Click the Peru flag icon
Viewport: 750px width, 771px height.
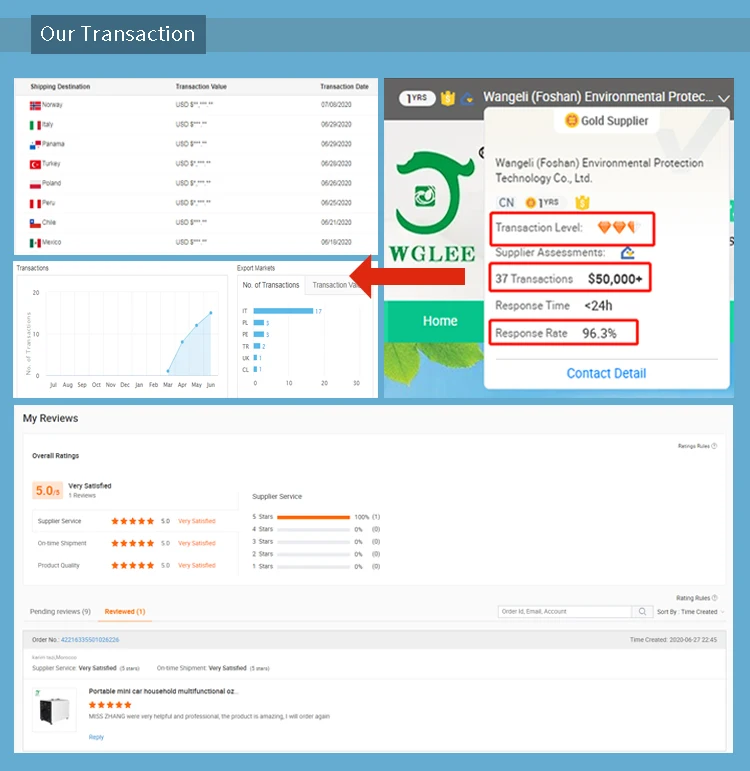[x=35, y=204]
